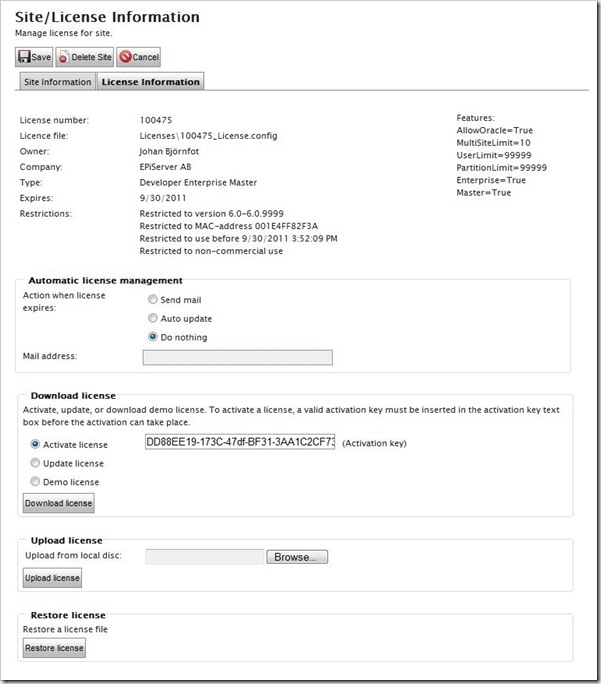Choose the Update license radio button

(35, 463)
